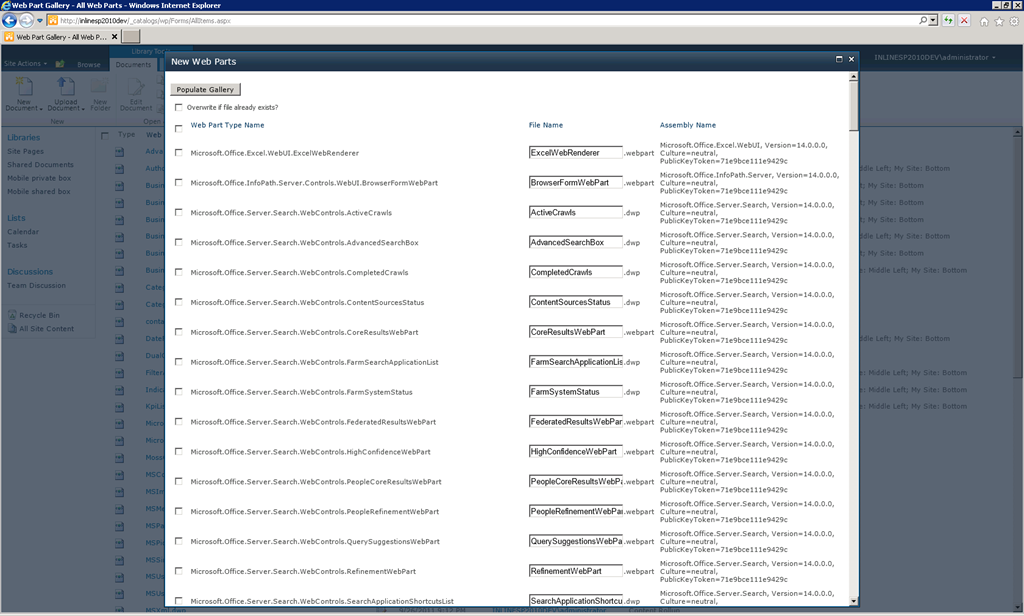Open the Shared Documents library link
The height and width of the screenshot is (616, 1024).
40,165
